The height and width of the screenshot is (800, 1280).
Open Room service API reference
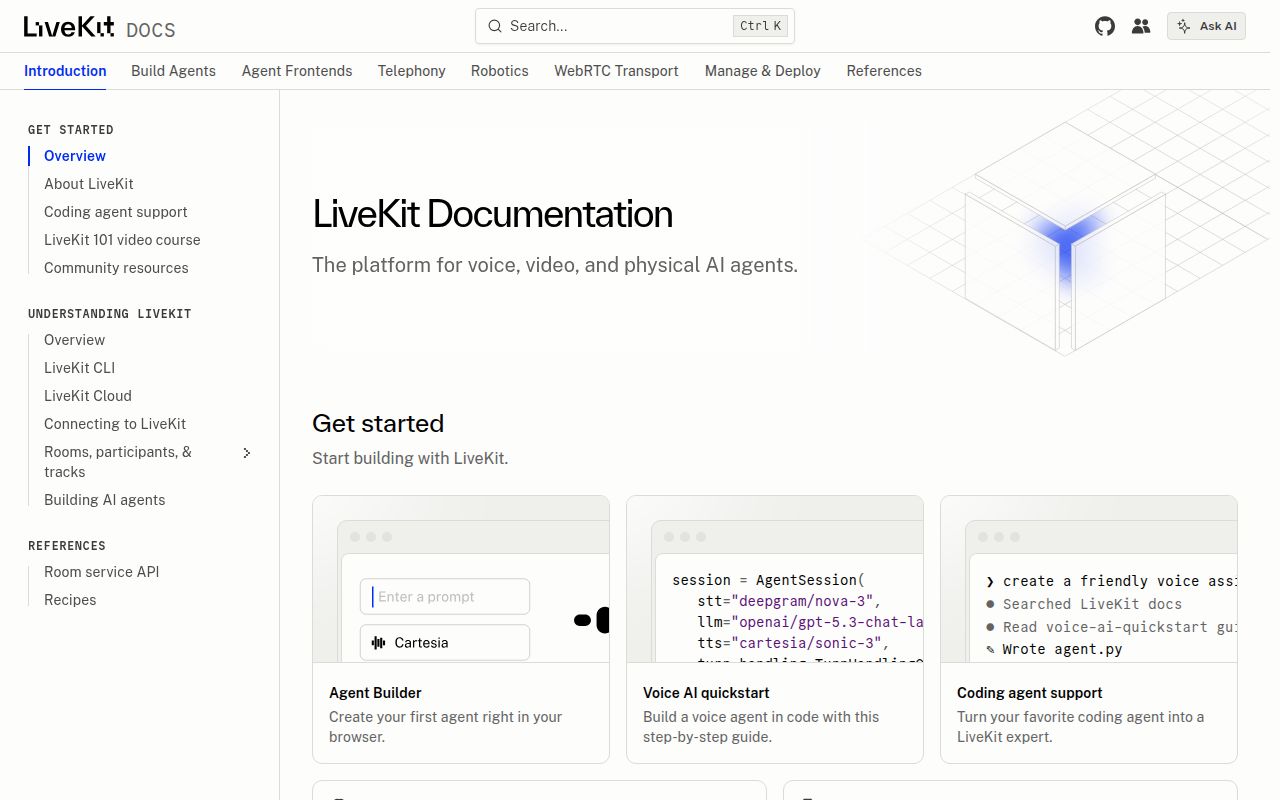pyautogui.click(x=102, y=572)
